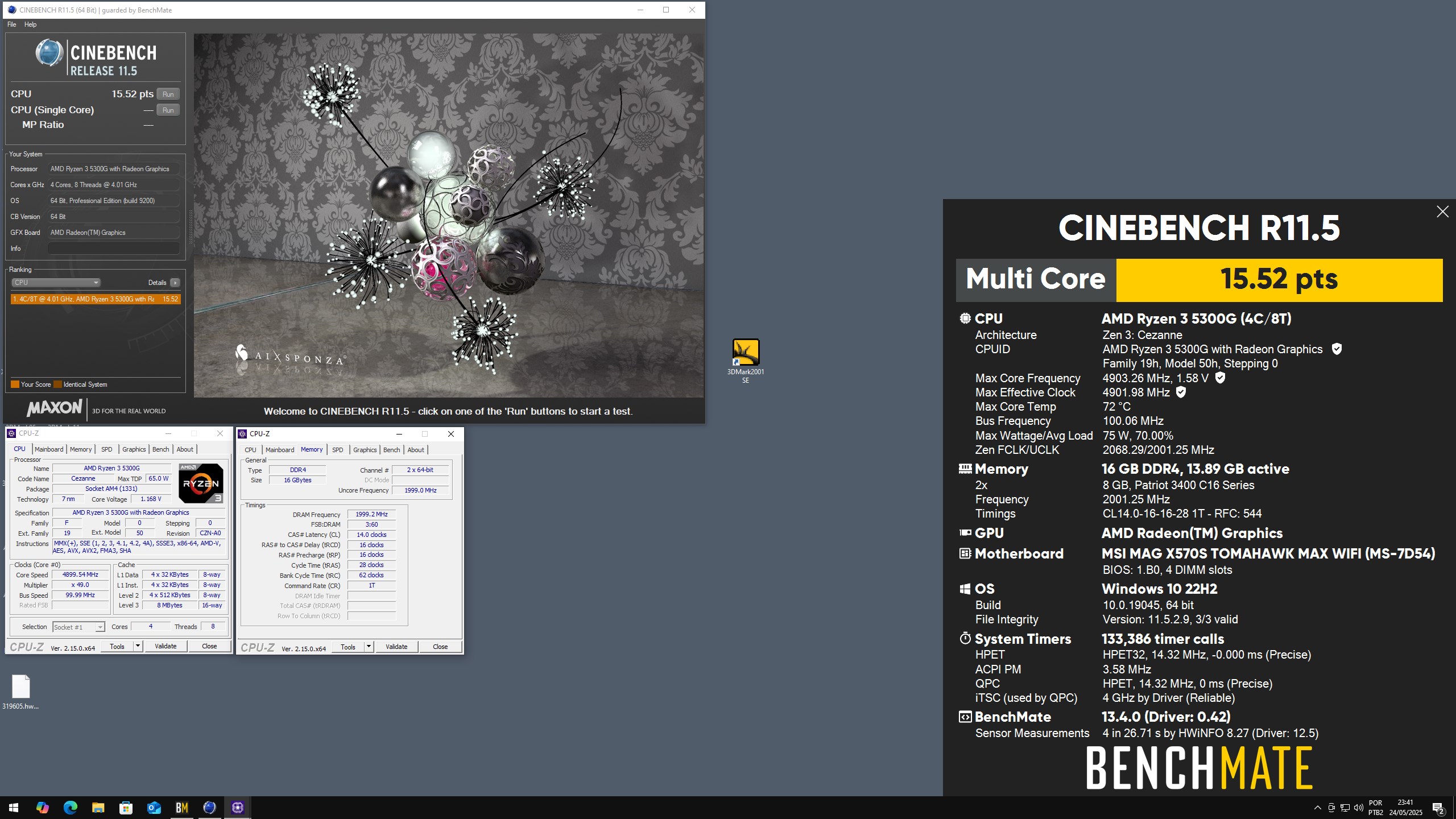Switch to CPU-Z taskbar icon
This screenshot has width=1456, height=819.
point(237,808)
